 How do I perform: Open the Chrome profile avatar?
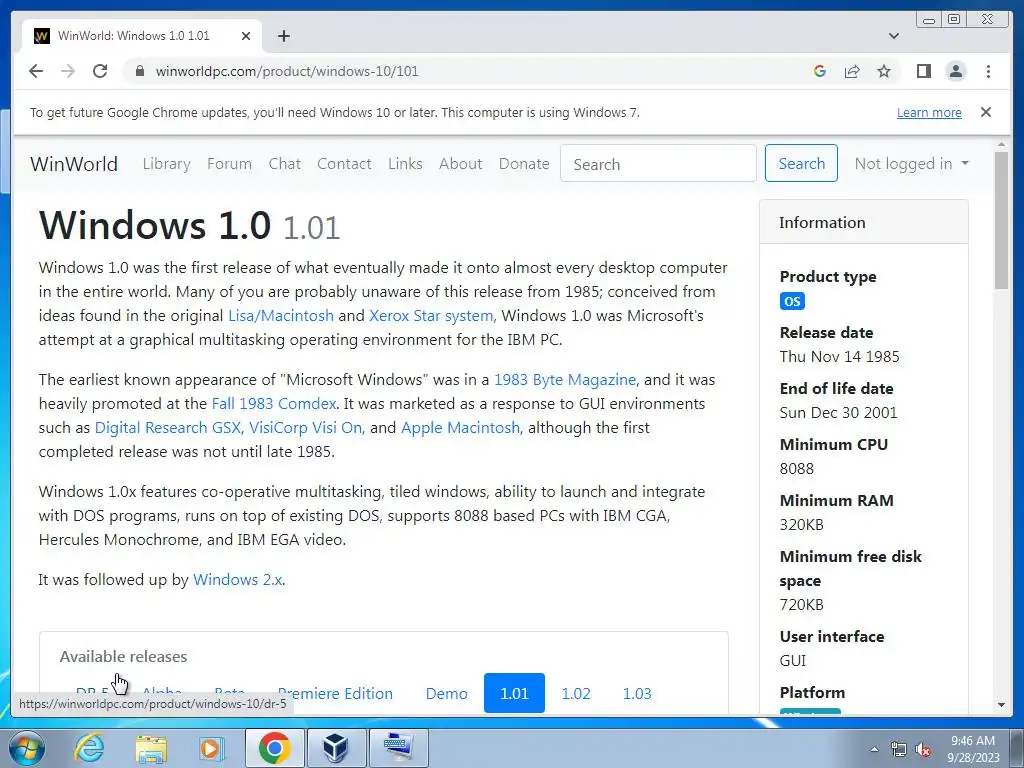[x=955, y=71]
